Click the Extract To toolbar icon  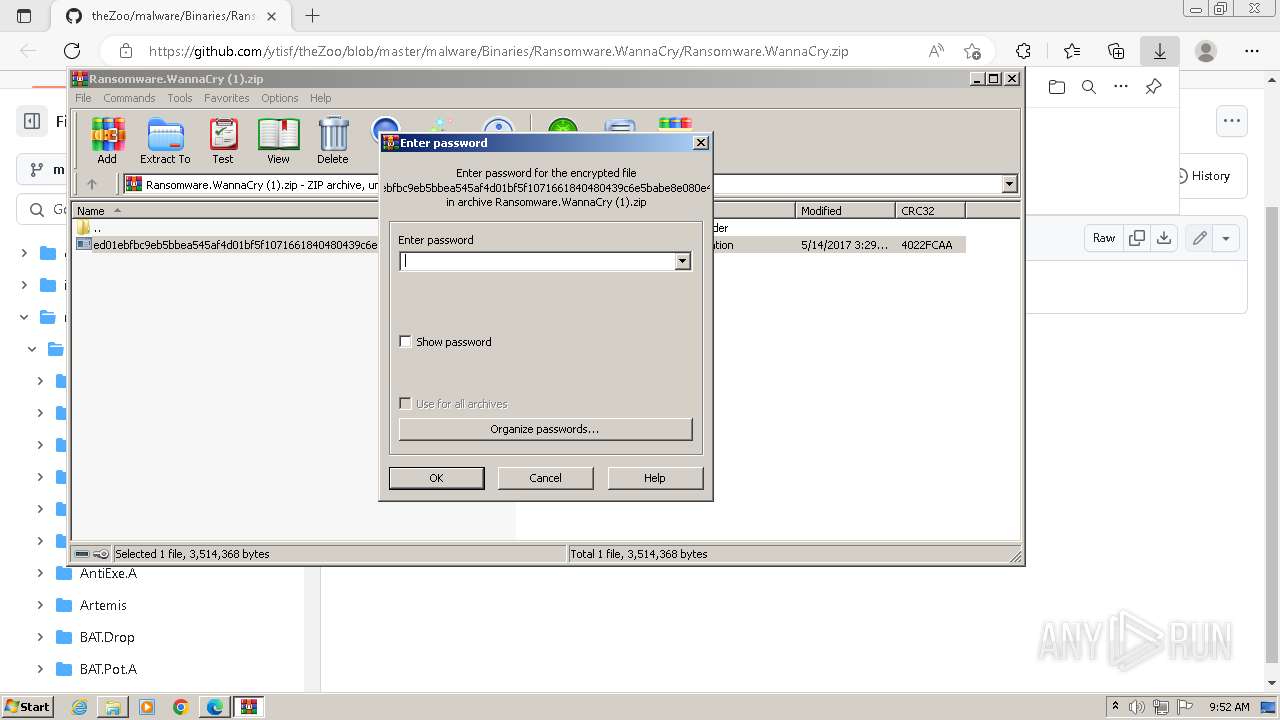coord(165,141)
